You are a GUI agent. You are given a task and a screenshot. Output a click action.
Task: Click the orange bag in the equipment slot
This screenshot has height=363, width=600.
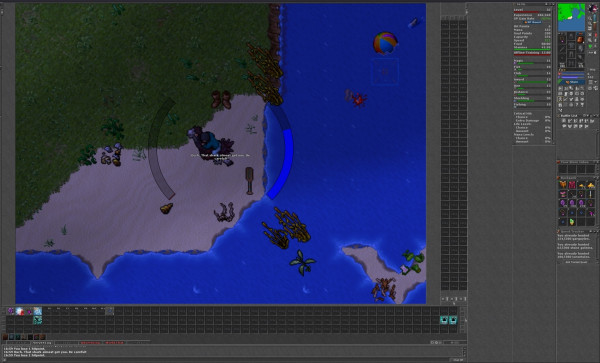[580, 40]
